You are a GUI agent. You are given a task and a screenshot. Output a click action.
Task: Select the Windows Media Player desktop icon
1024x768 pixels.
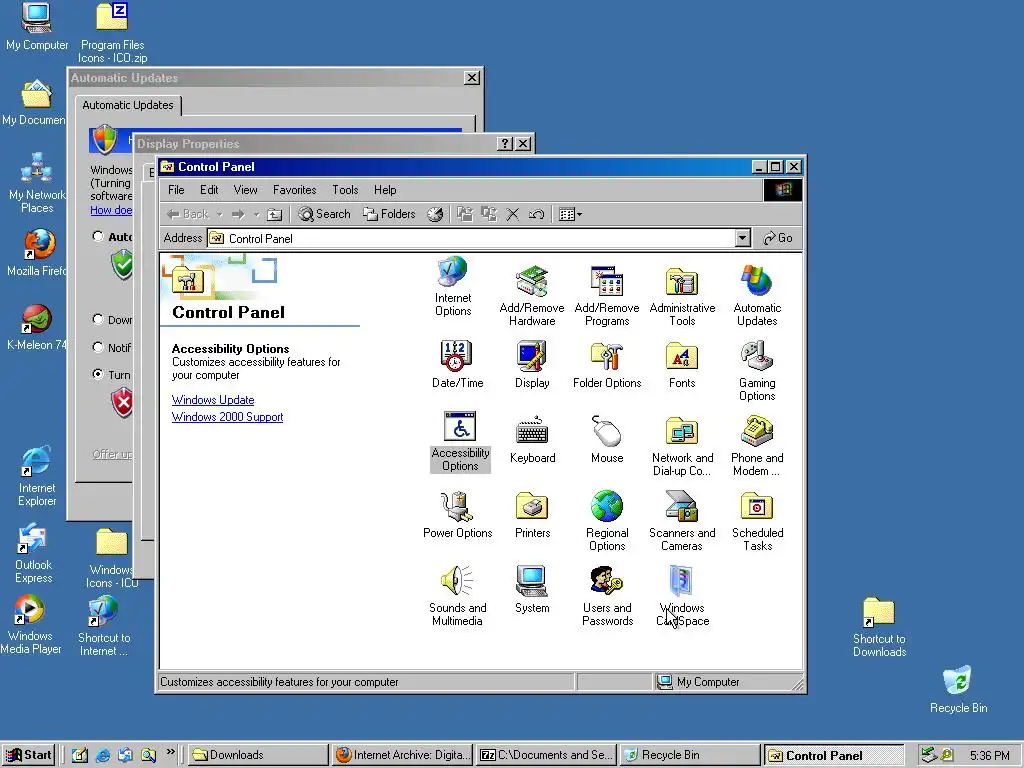click(30, 624)
